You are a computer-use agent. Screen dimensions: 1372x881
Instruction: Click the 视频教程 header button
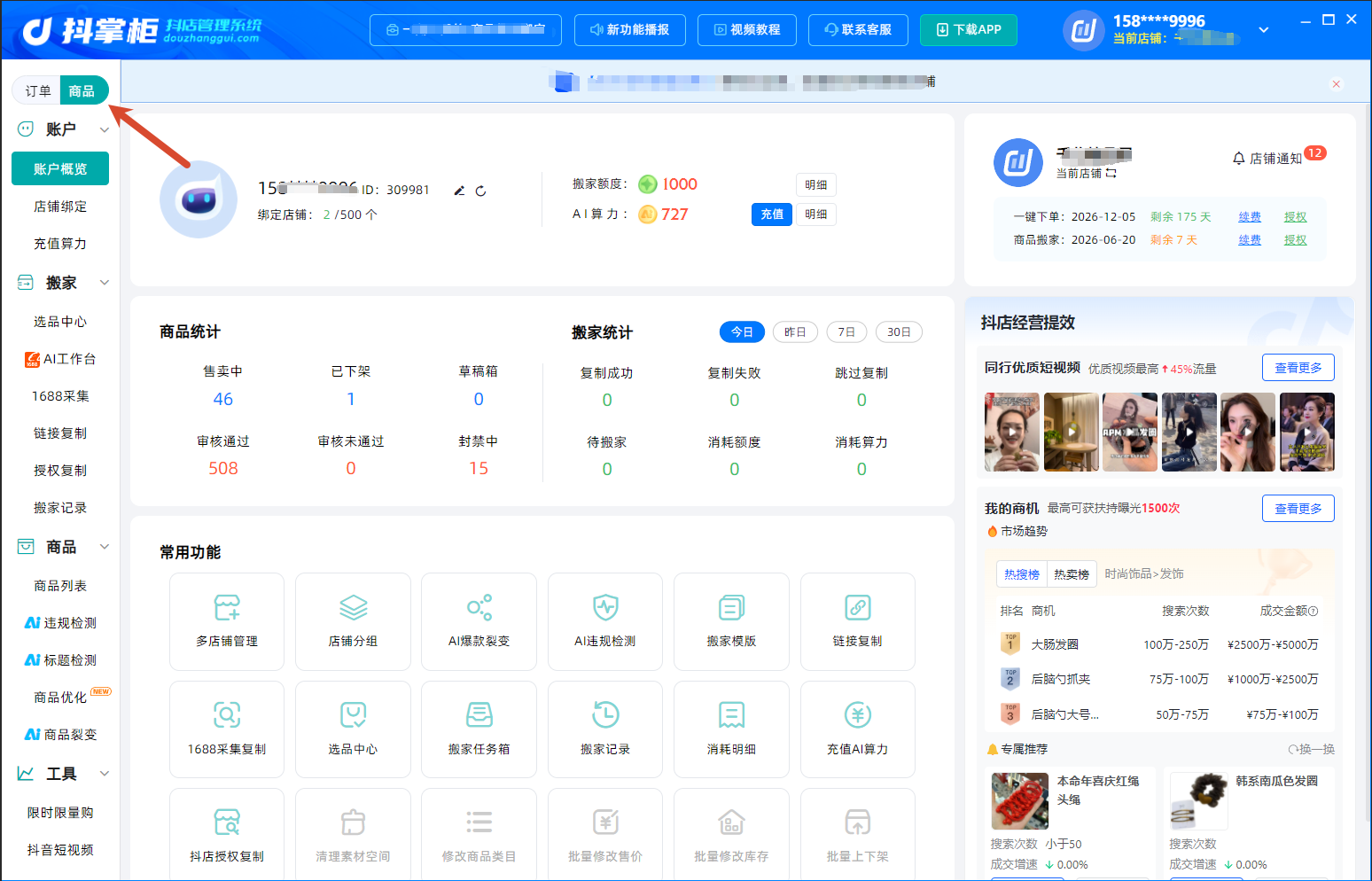(747, 29)
